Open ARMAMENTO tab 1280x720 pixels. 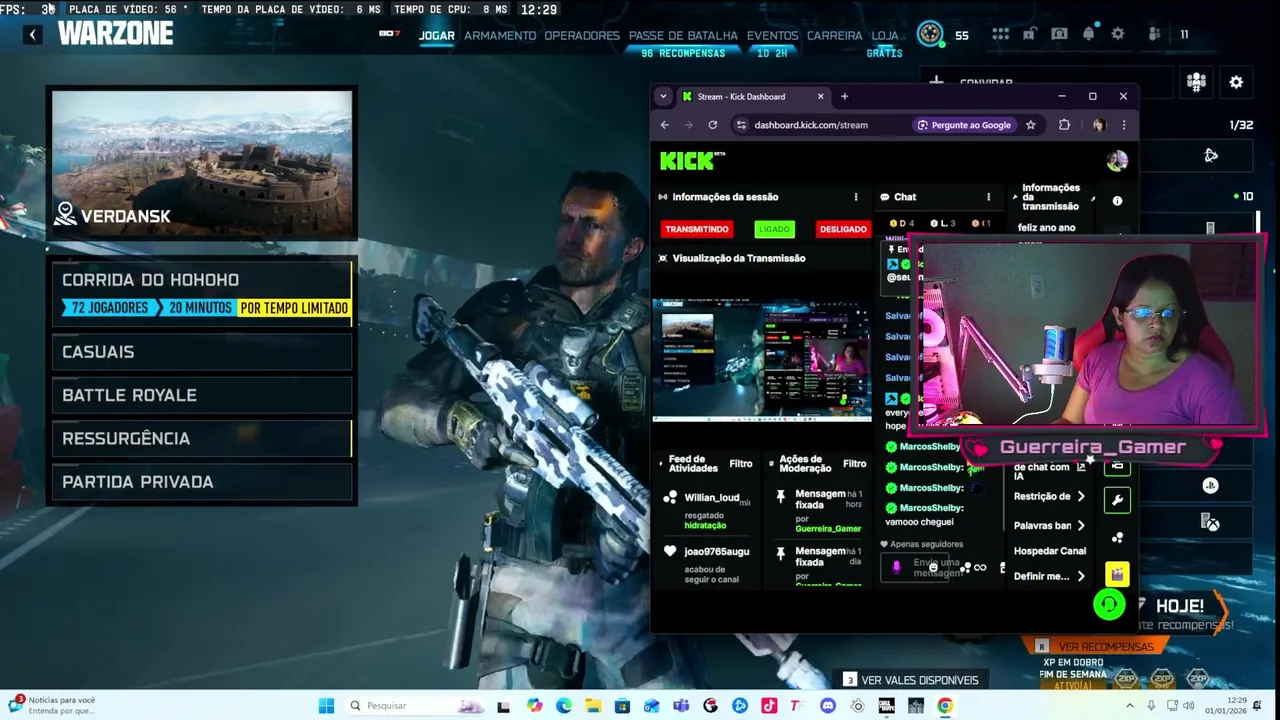500,35
